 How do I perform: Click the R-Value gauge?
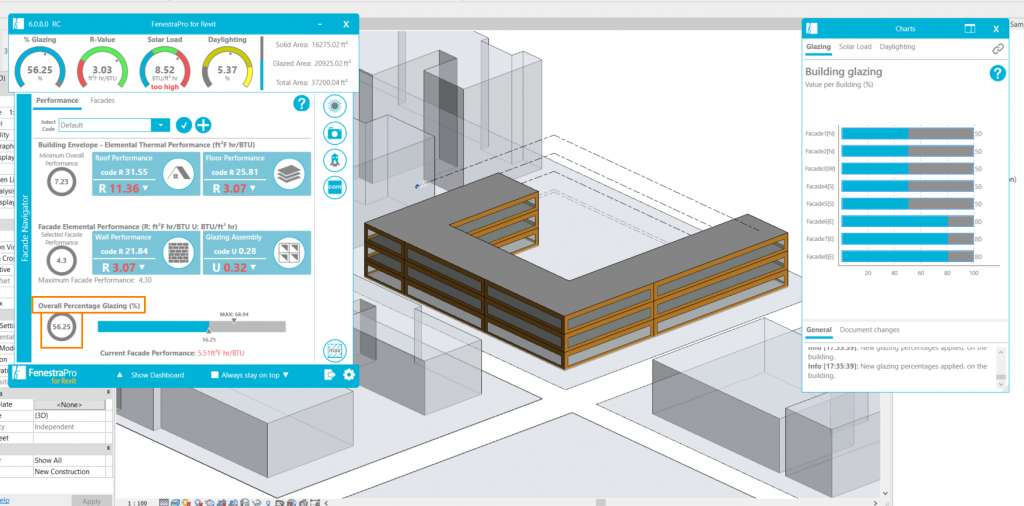[103, 68]
